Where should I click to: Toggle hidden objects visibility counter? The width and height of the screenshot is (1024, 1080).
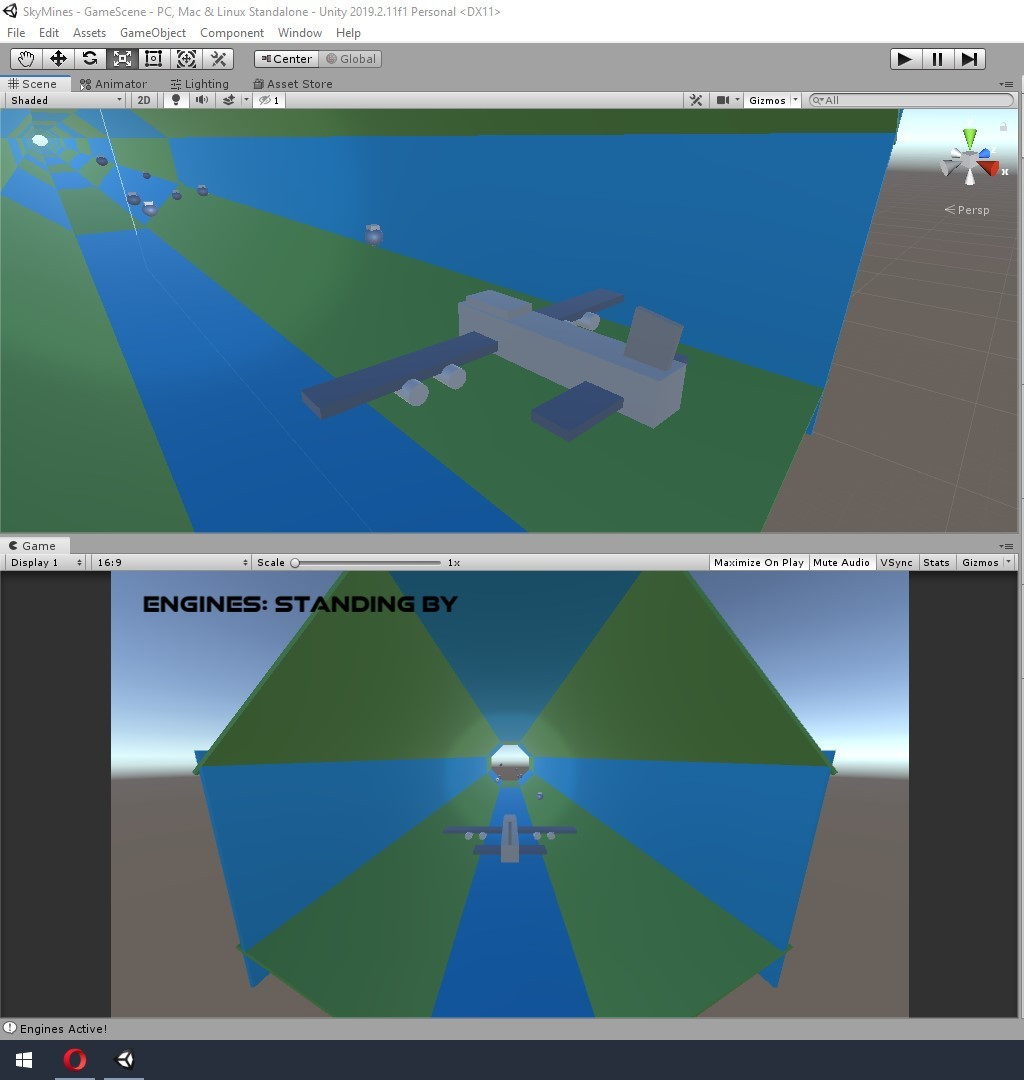[269, 100]
